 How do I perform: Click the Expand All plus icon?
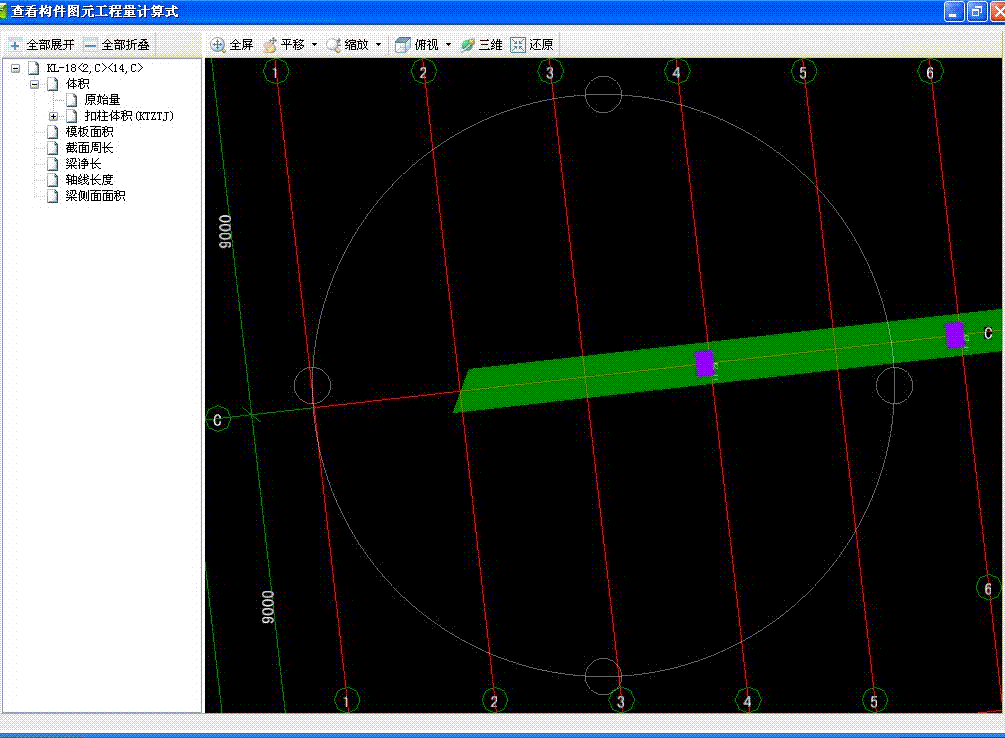tap(15, 45)
